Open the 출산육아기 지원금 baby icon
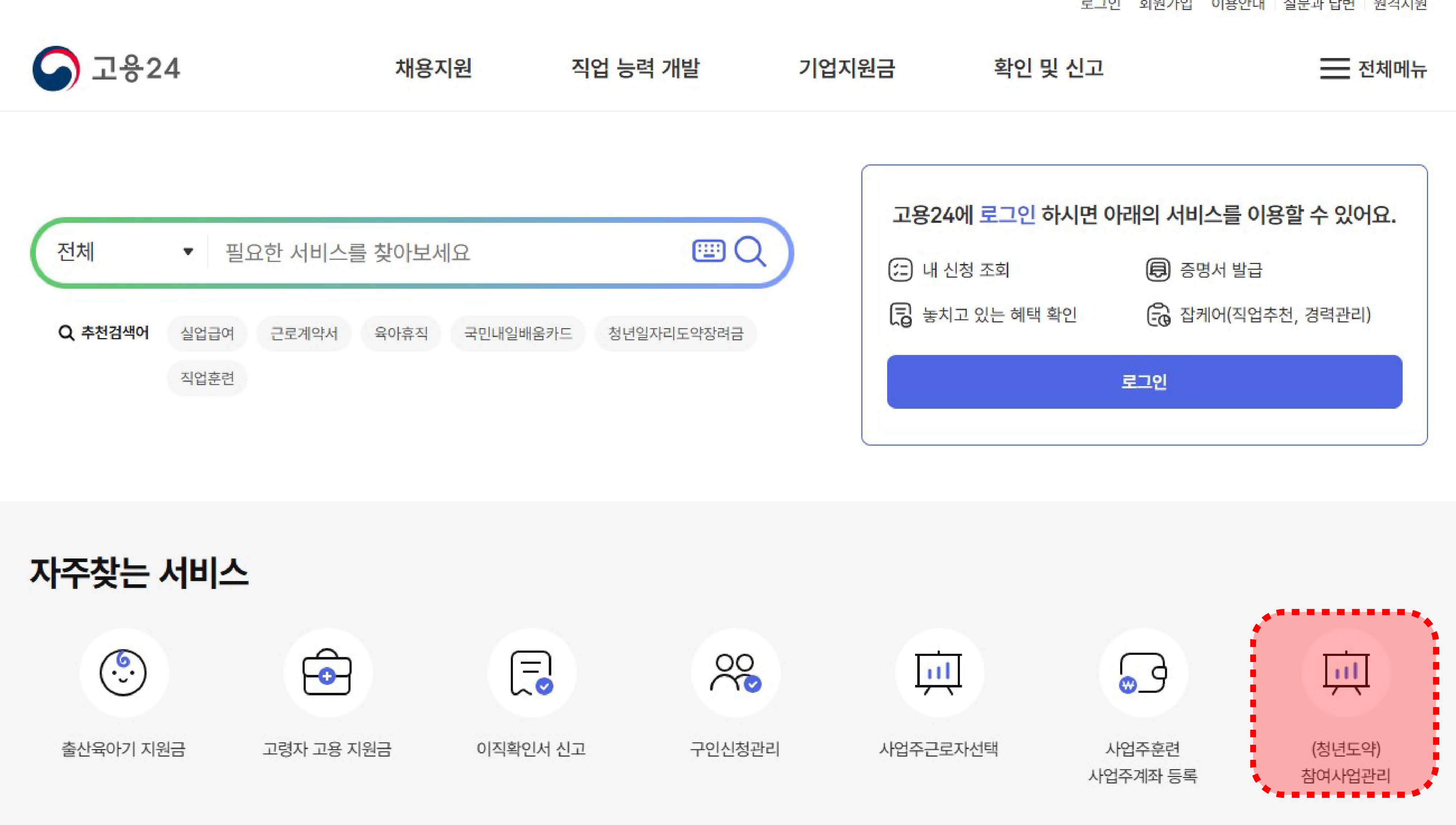1456x825 pixels. tap(124, 673)
